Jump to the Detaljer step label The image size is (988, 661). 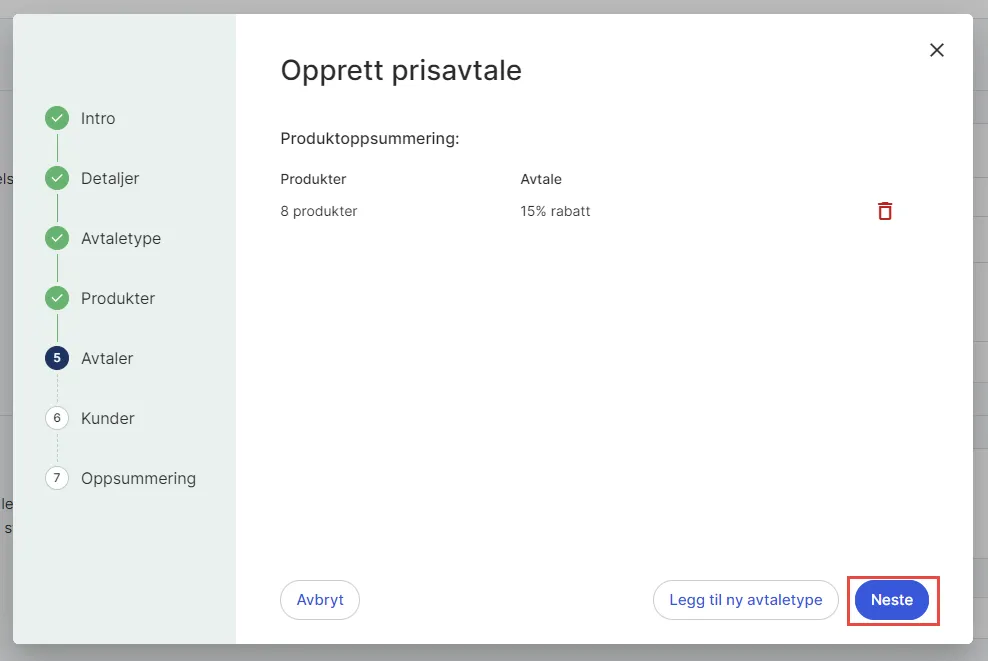tap(110, 178)
